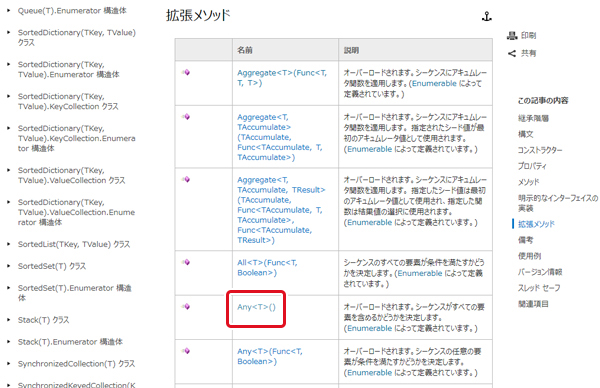Jump to 継承階層 section

533,118
